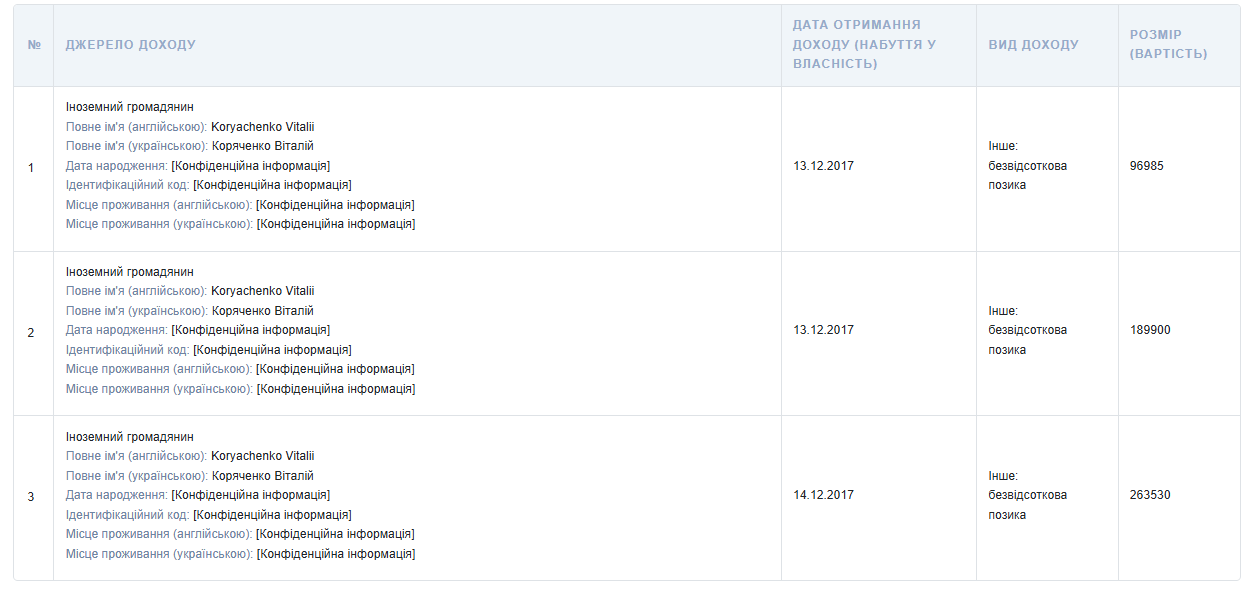Click the "Дата отримання доходу" column header

(864, 44)
